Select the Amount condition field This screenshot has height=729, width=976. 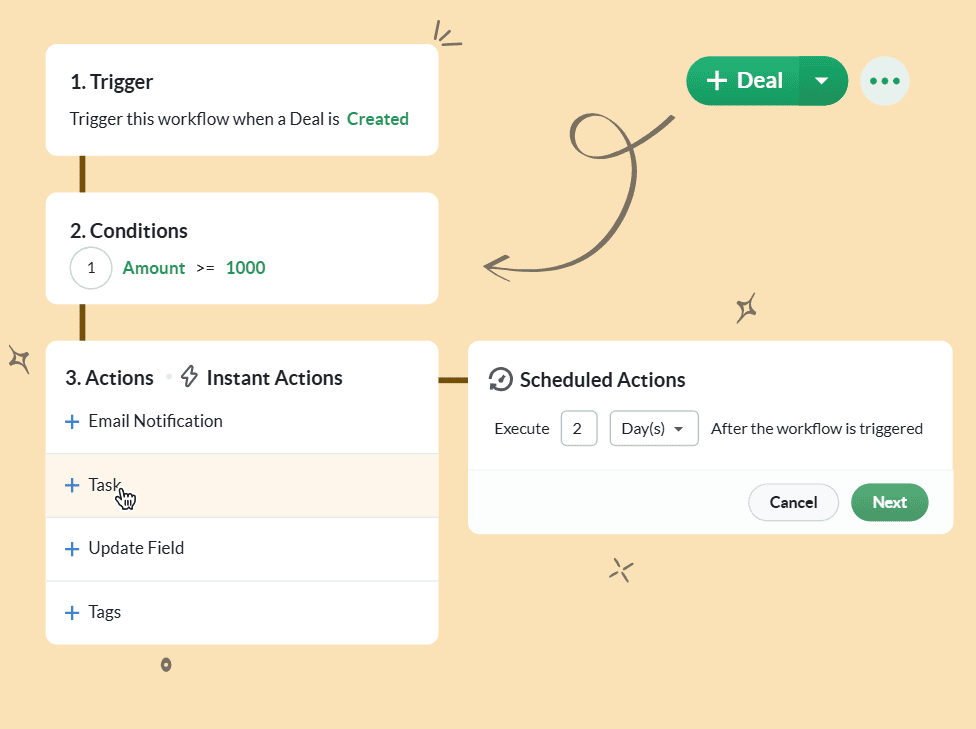pos(154,268)
